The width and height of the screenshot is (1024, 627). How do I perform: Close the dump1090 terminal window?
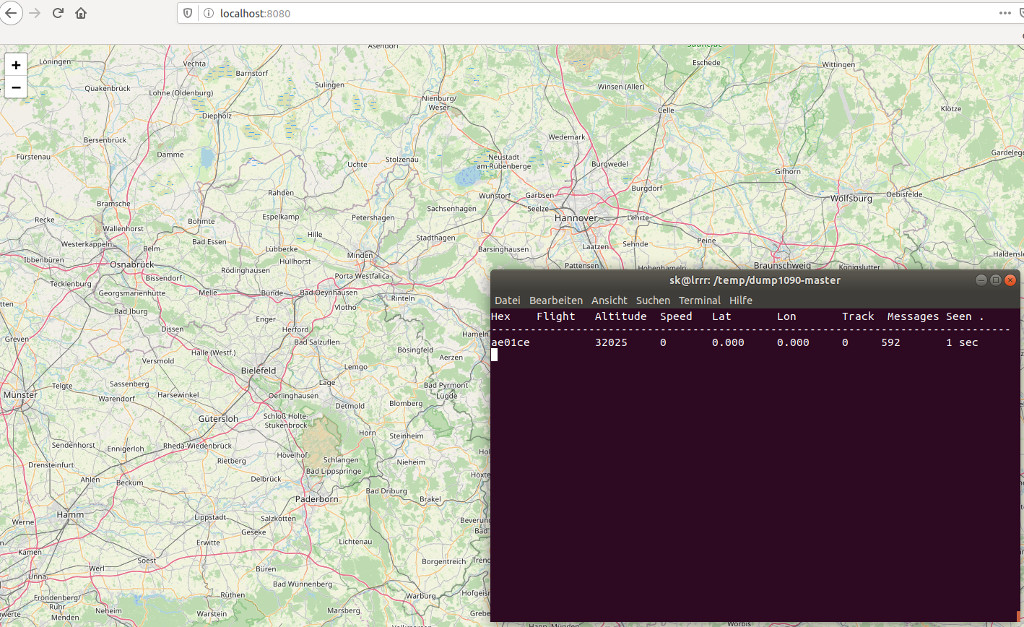(x=1010, y=280)
